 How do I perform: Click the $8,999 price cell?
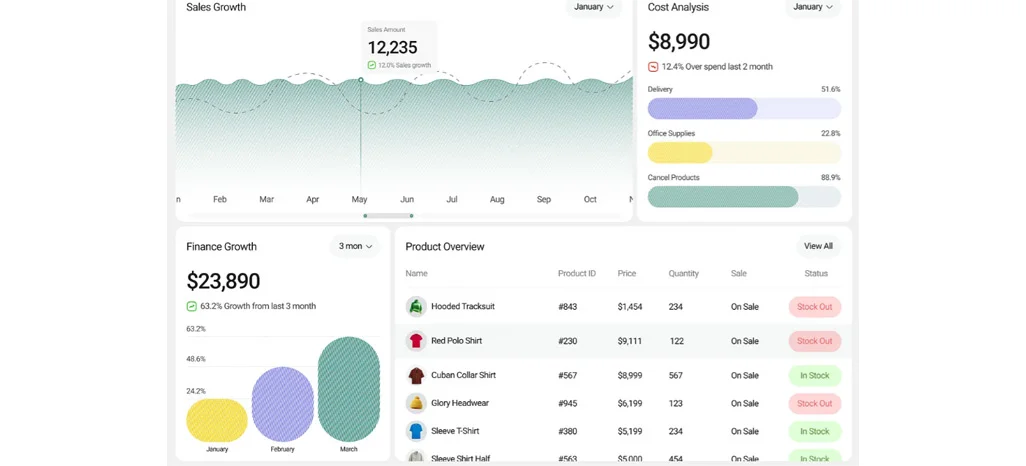[629, 376]
